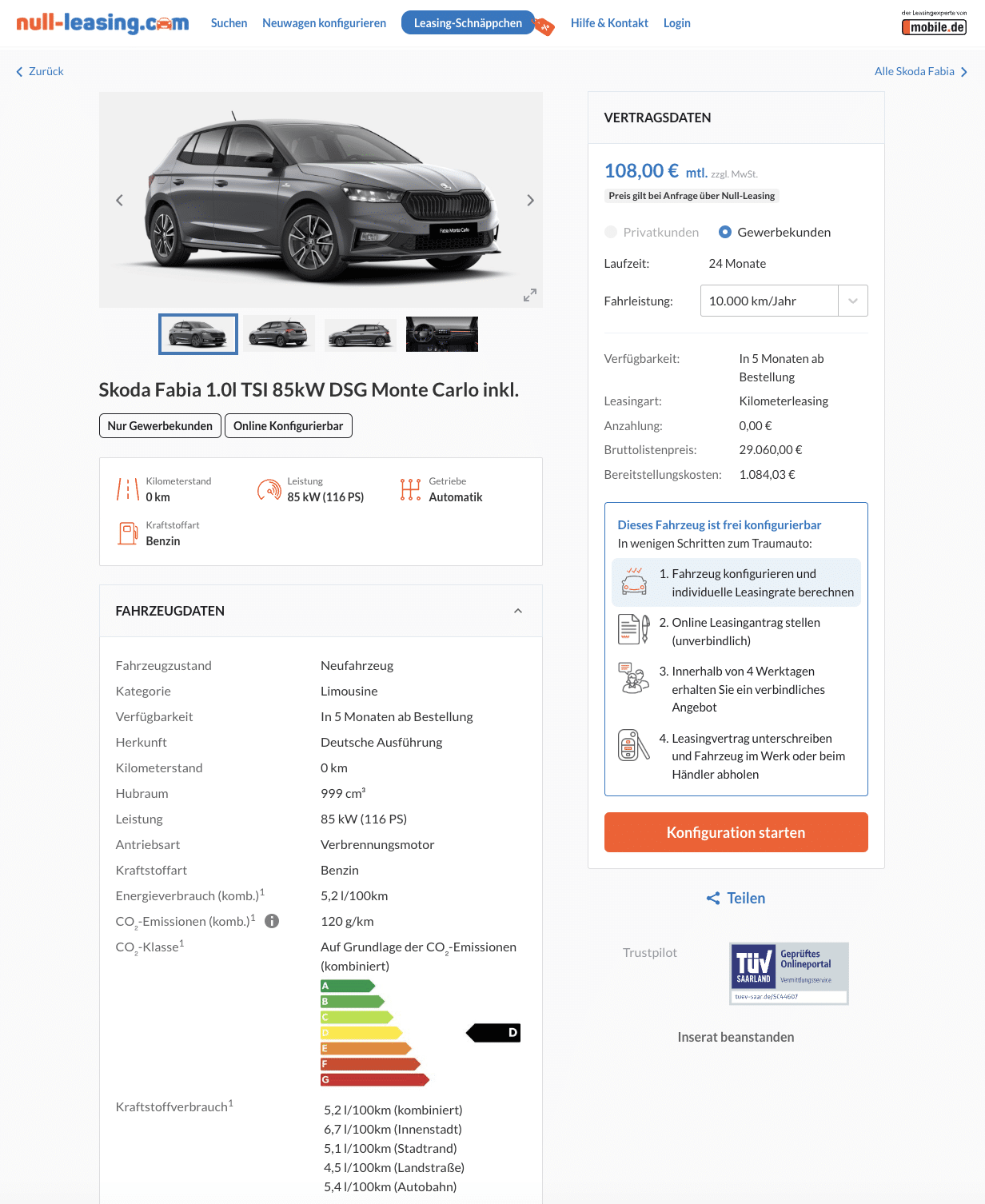
Task: Click the car configure icon in step 1
Action: (x=634, y=581)
